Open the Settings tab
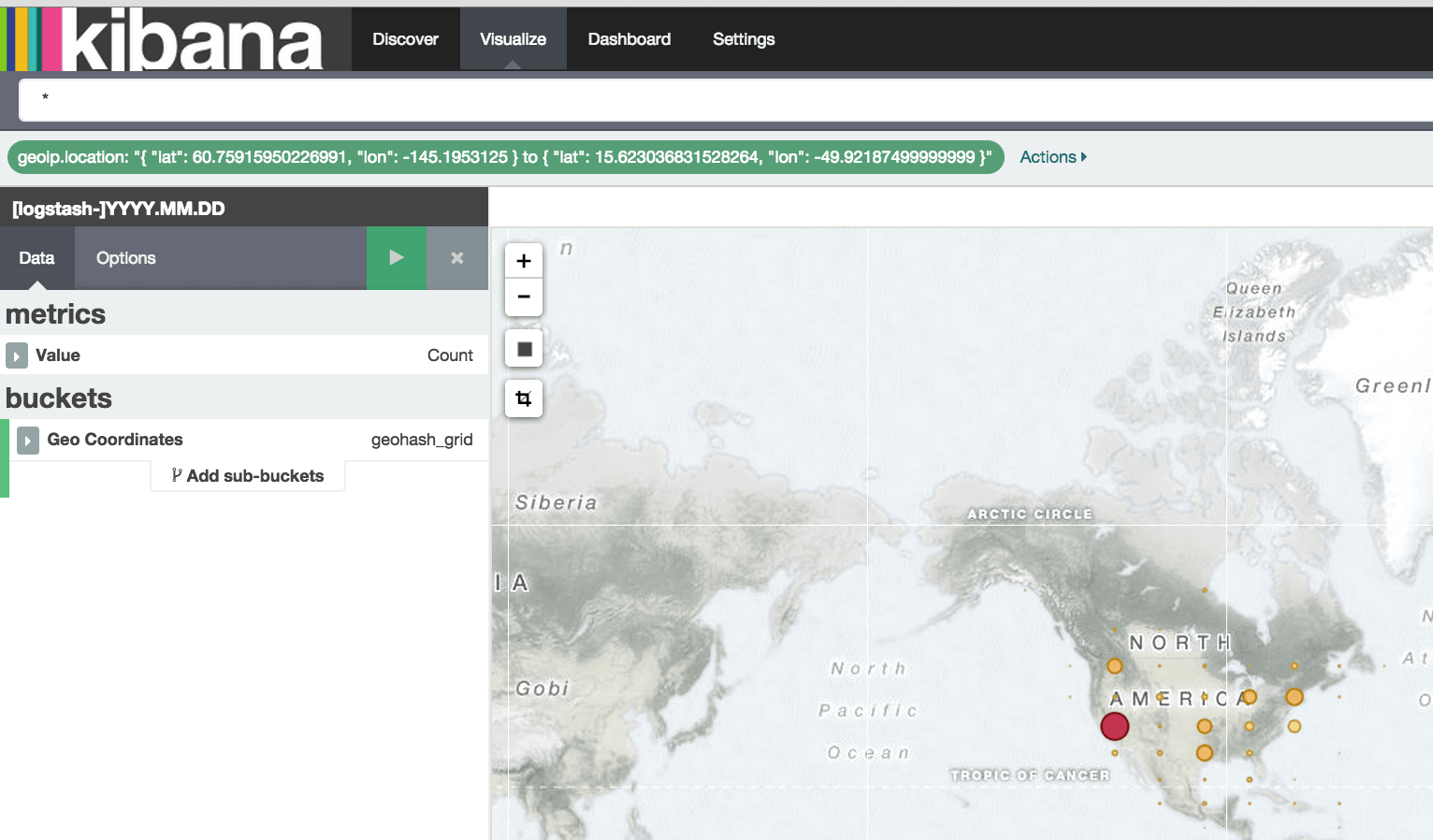The image size is (1433, 840). (744, 39)
